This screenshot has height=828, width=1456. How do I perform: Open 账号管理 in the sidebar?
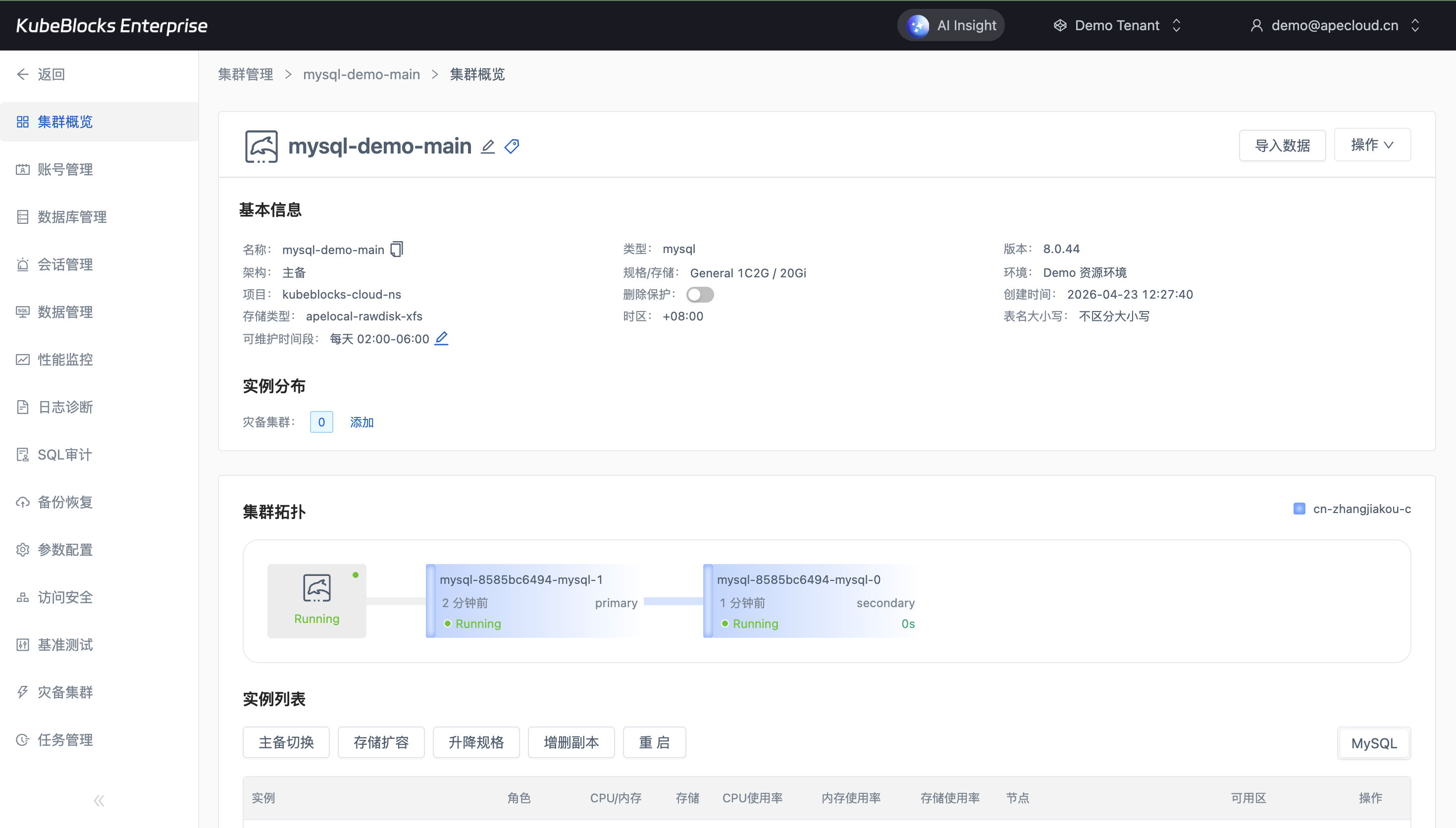pyautogui.click(x=65, y=169)
